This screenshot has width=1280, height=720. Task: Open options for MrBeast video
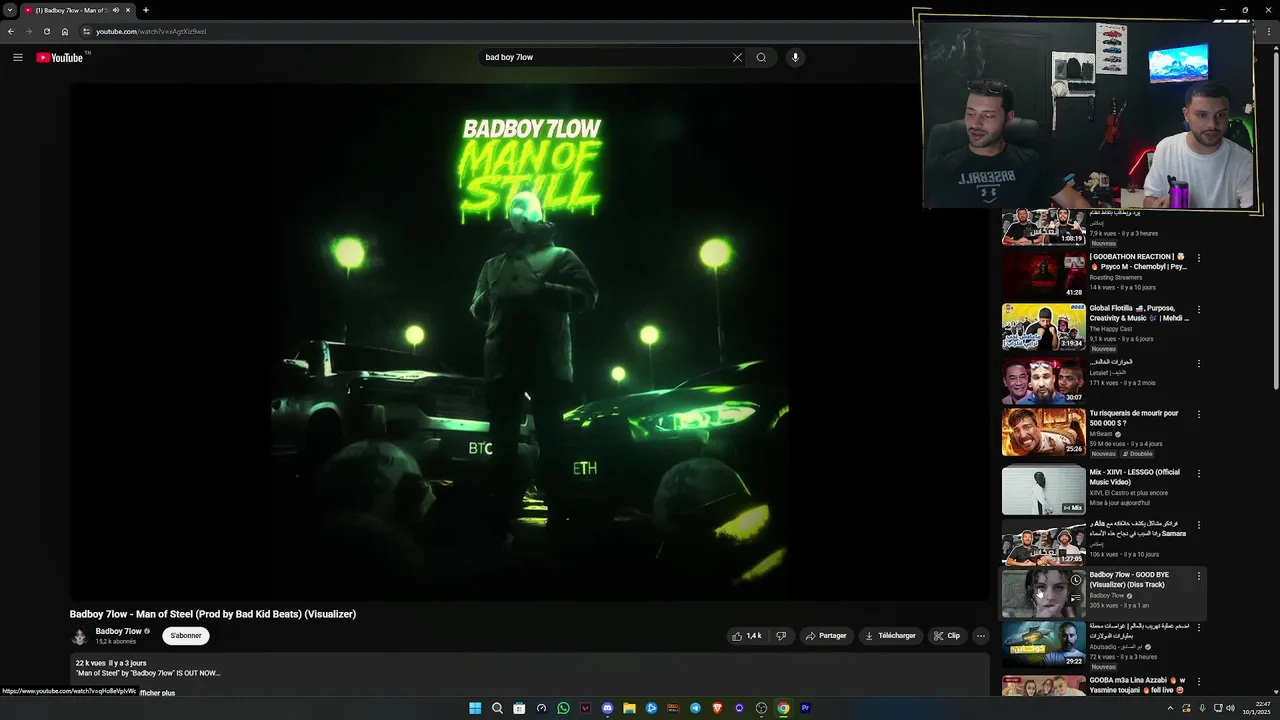tap(1198, 414)
